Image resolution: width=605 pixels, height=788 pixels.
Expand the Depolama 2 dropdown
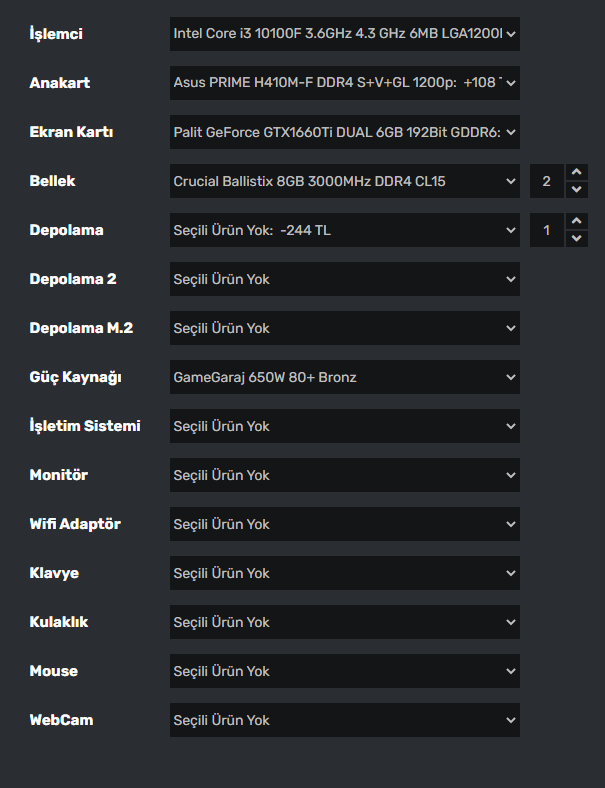click(x=344, y=279)
